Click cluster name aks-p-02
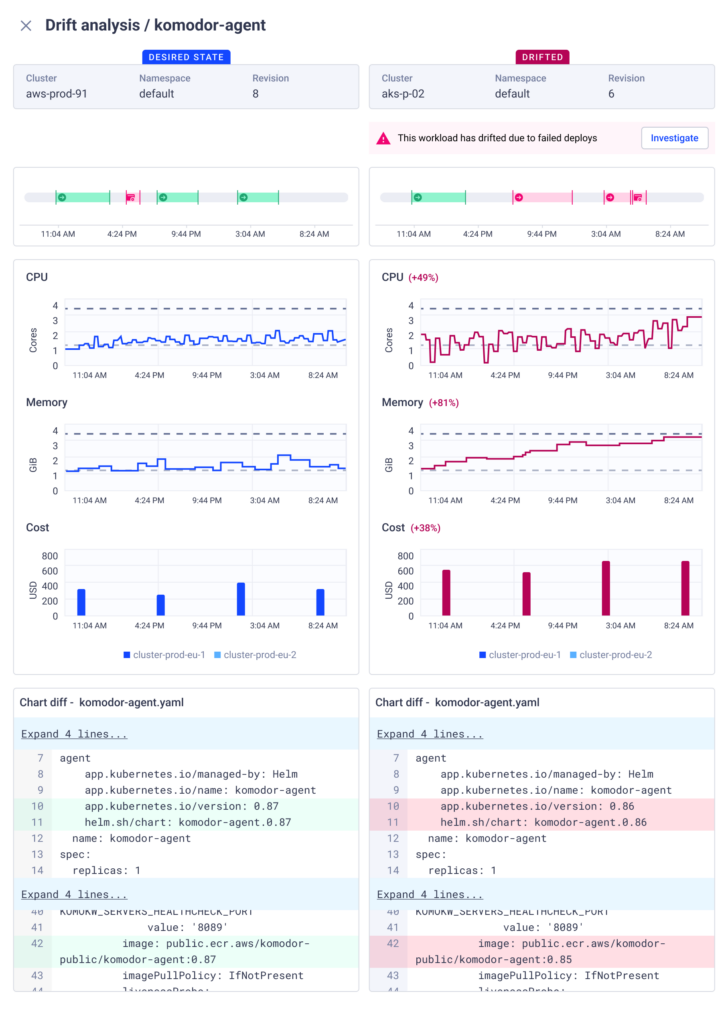The width and height of the screenshot is (728, 1024). click(x=403, y=93)
